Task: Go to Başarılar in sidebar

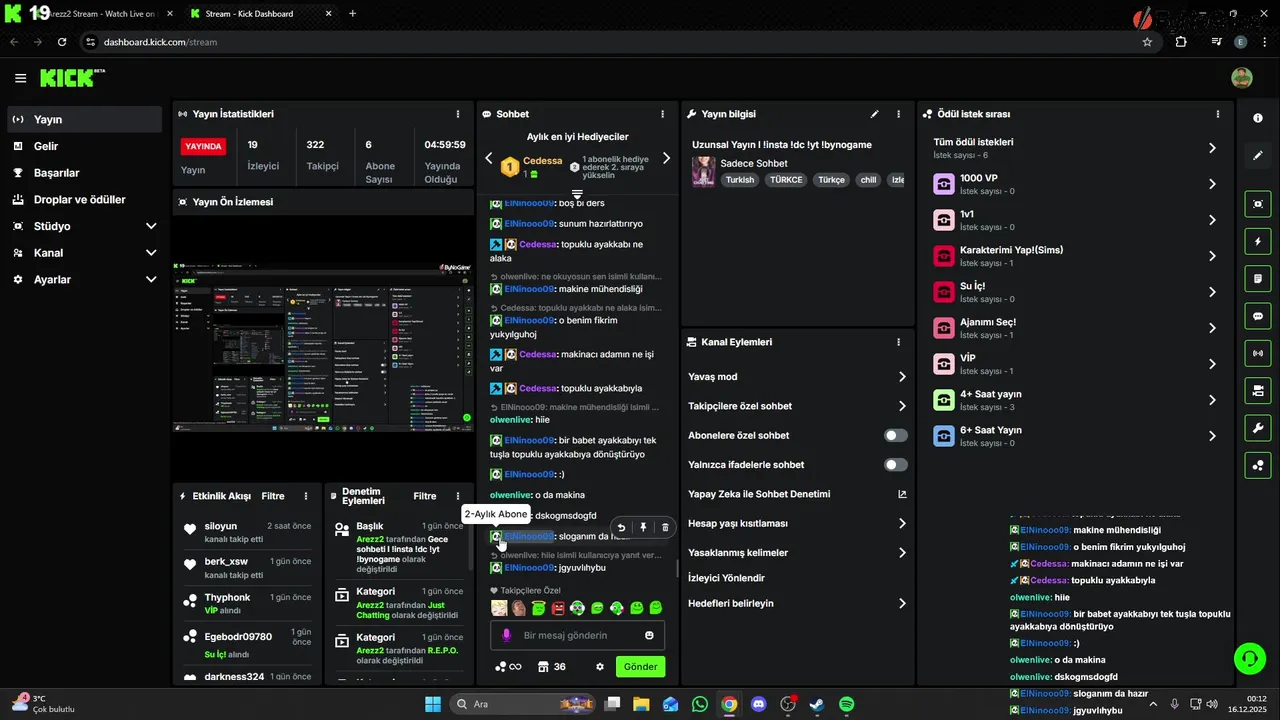Action: pyautogui.click(x=85, y=173)
